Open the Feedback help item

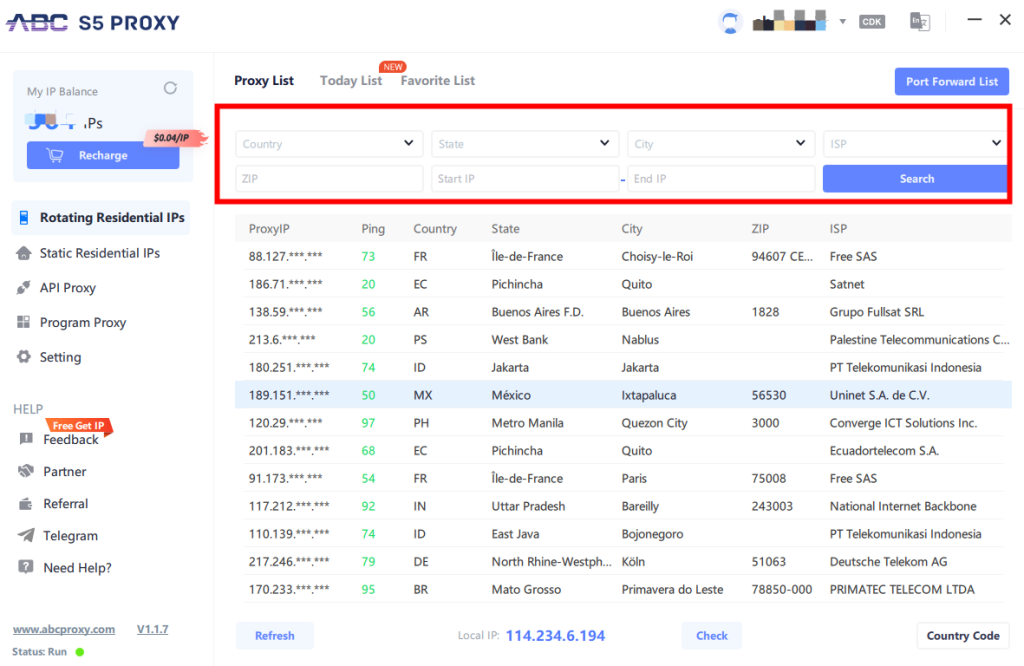(x=71, y=439)
